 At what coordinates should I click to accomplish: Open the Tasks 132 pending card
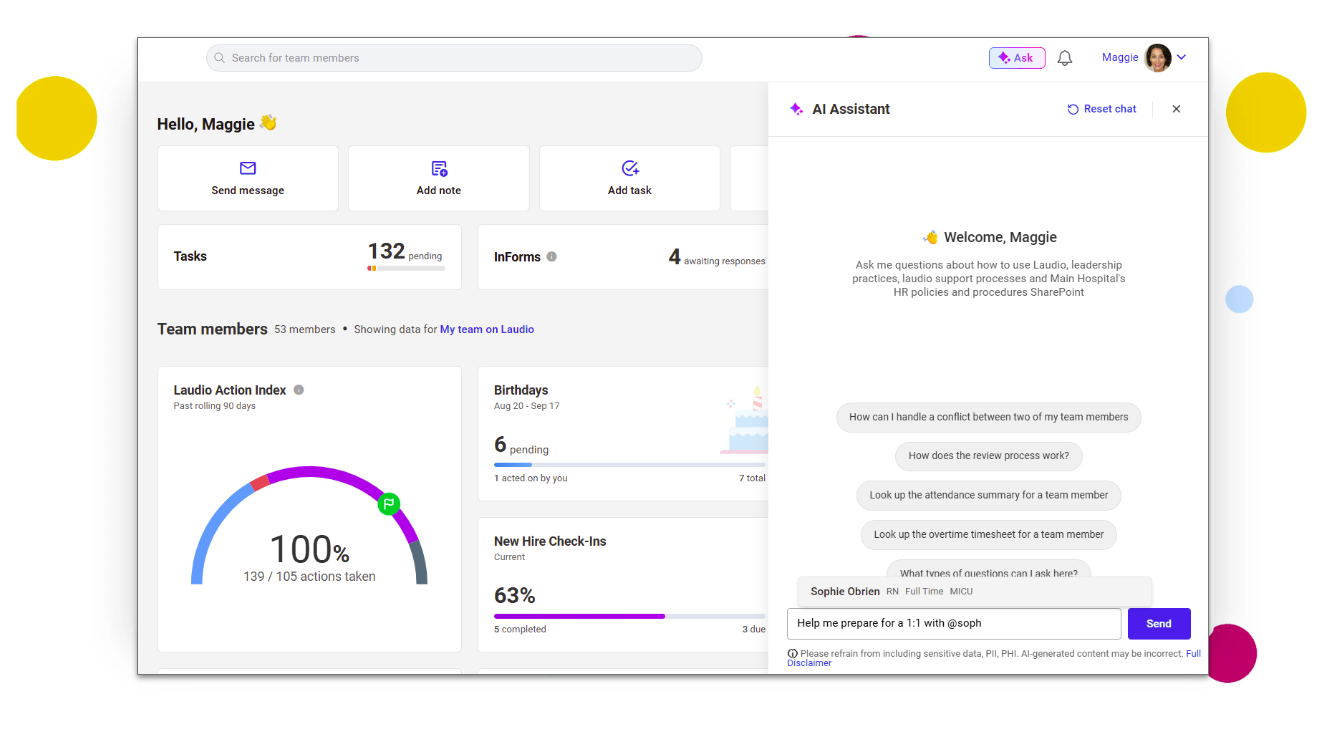point(309,257)
